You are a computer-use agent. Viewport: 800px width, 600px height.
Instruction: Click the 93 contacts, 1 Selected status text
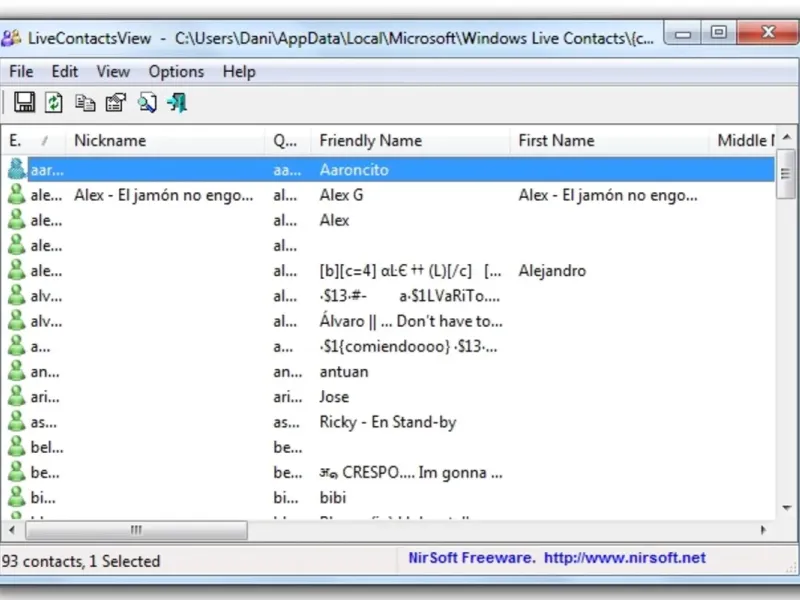(x=81, y=561)
